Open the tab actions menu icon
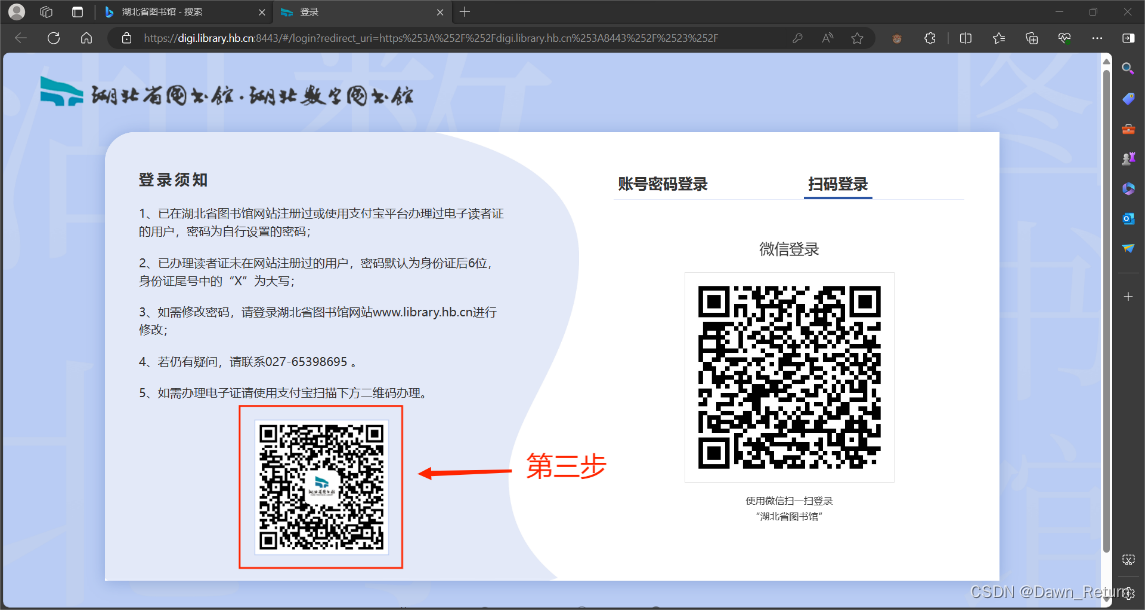The image size is (1145, 610). (77, 12)
